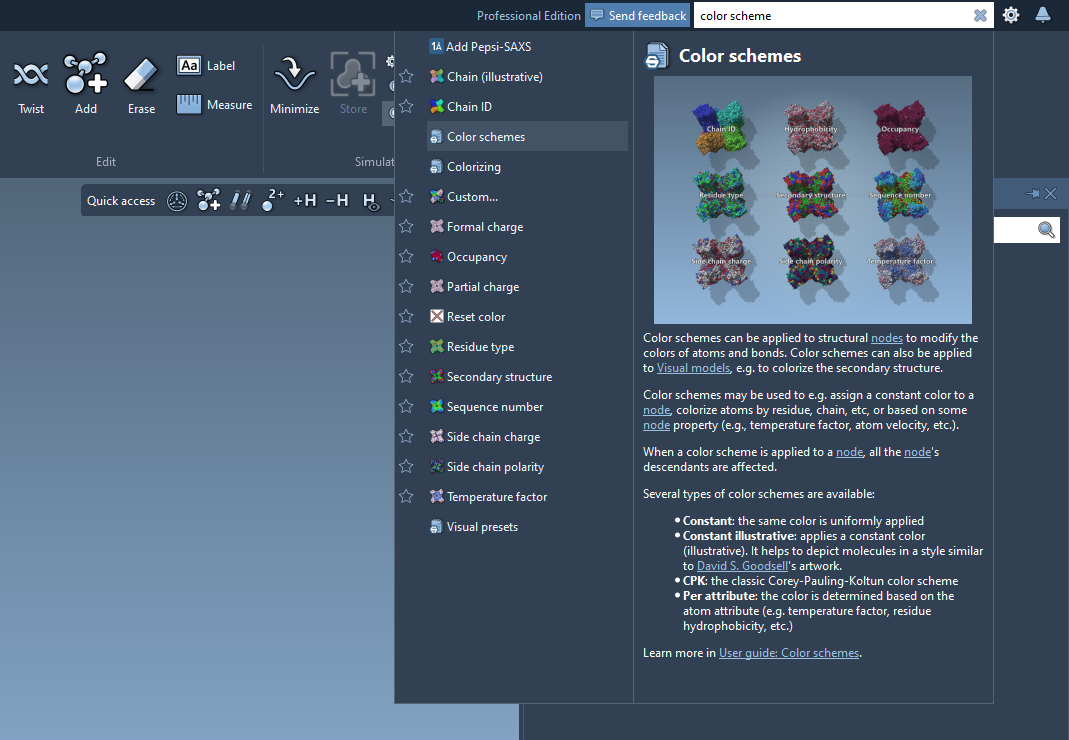
Task: Click the remove hydrogens (−H) quick access icon
Action: (337, 201)
